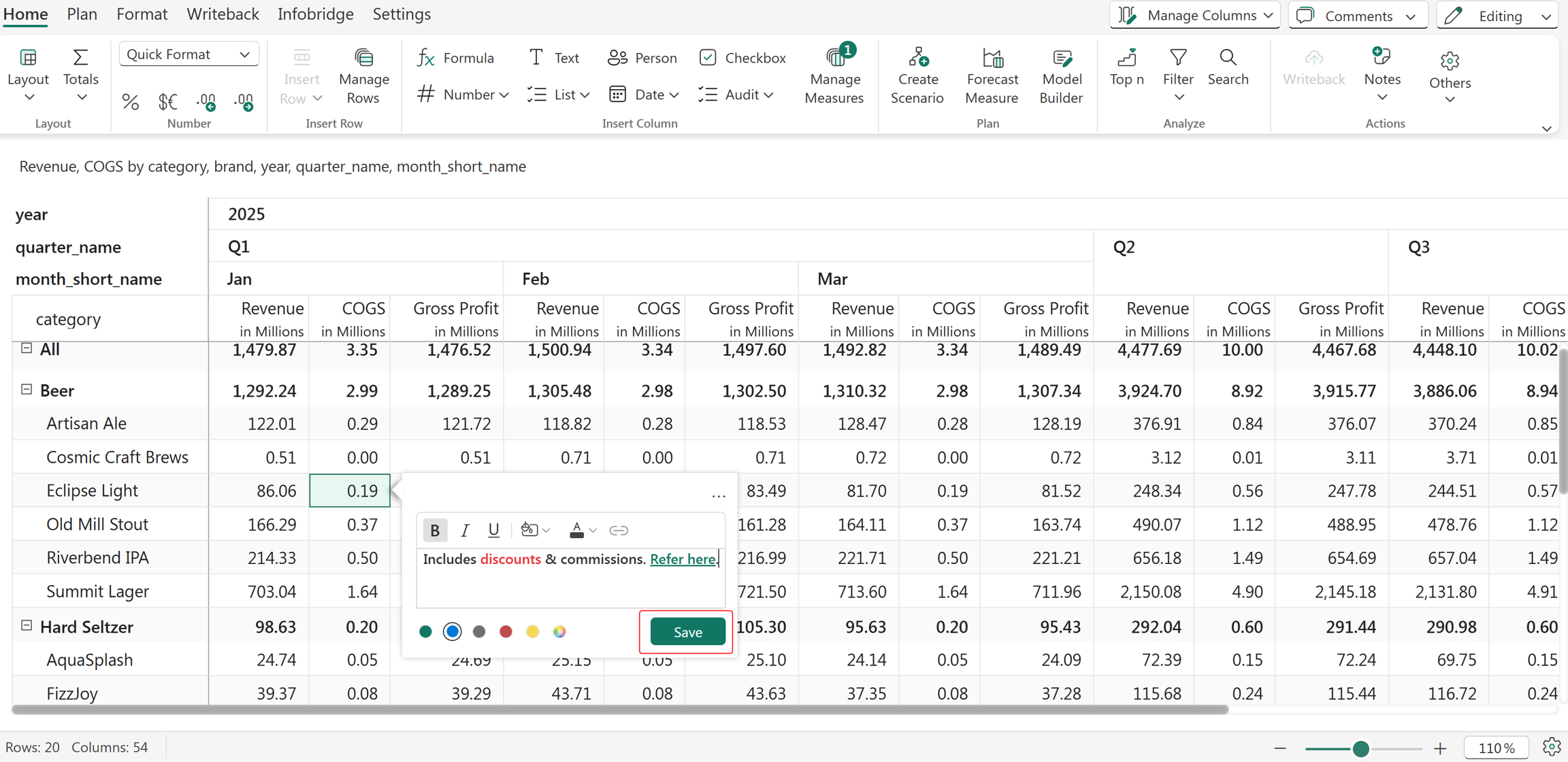Switch to the Writeback tab

(223, 14)
